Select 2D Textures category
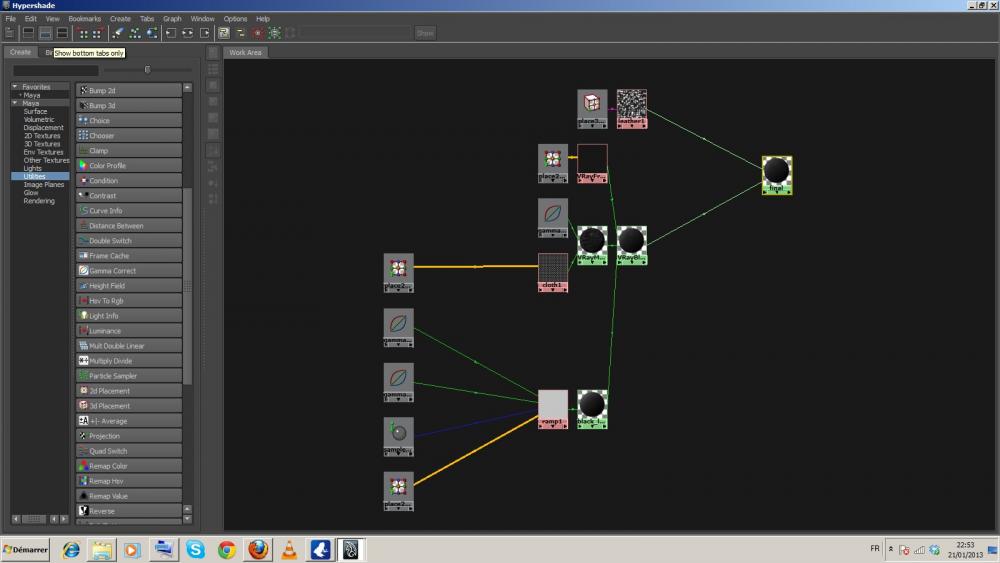 tap(42, 136)
